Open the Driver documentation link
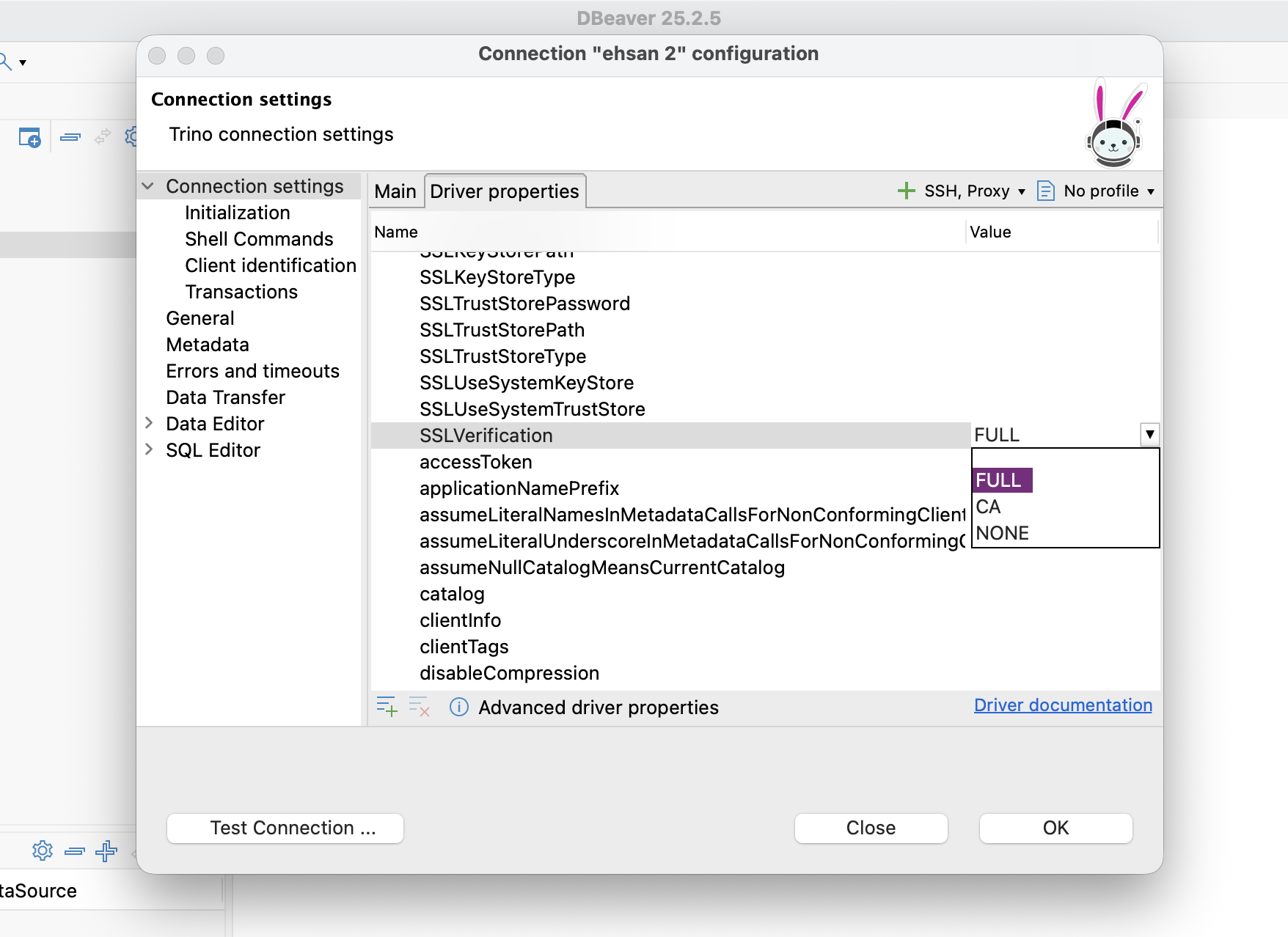 coord(1063,705)
